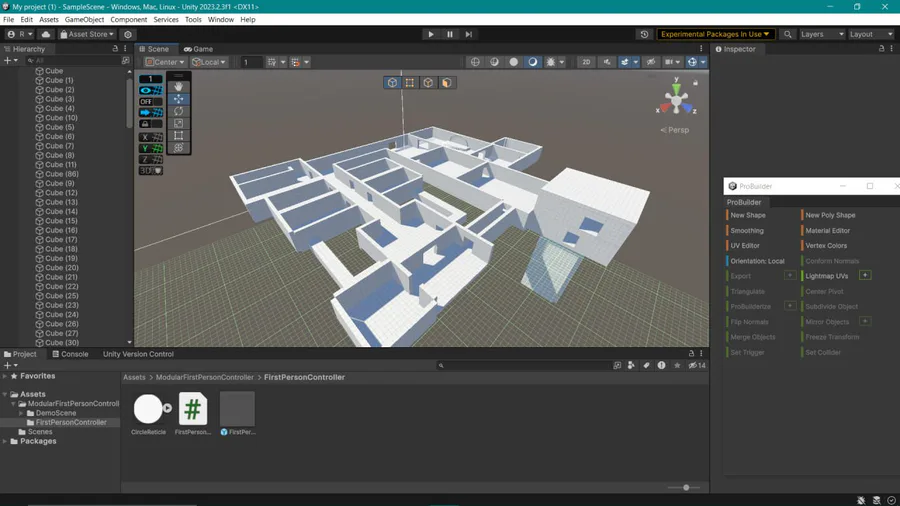Viewport: 900px width, 506px height.
Task: Open the Layout dropdown
Action: [x=871, y=34]
